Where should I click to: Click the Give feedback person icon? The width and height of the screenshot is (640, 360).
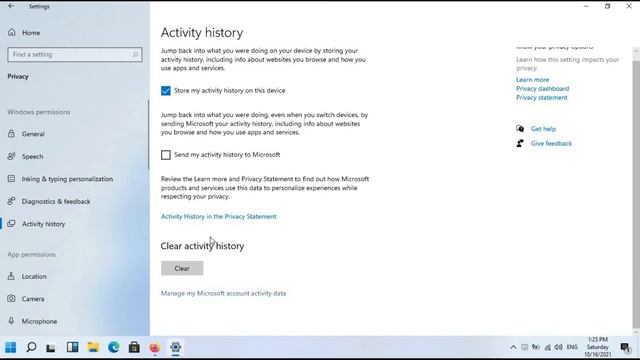point(520,143)
